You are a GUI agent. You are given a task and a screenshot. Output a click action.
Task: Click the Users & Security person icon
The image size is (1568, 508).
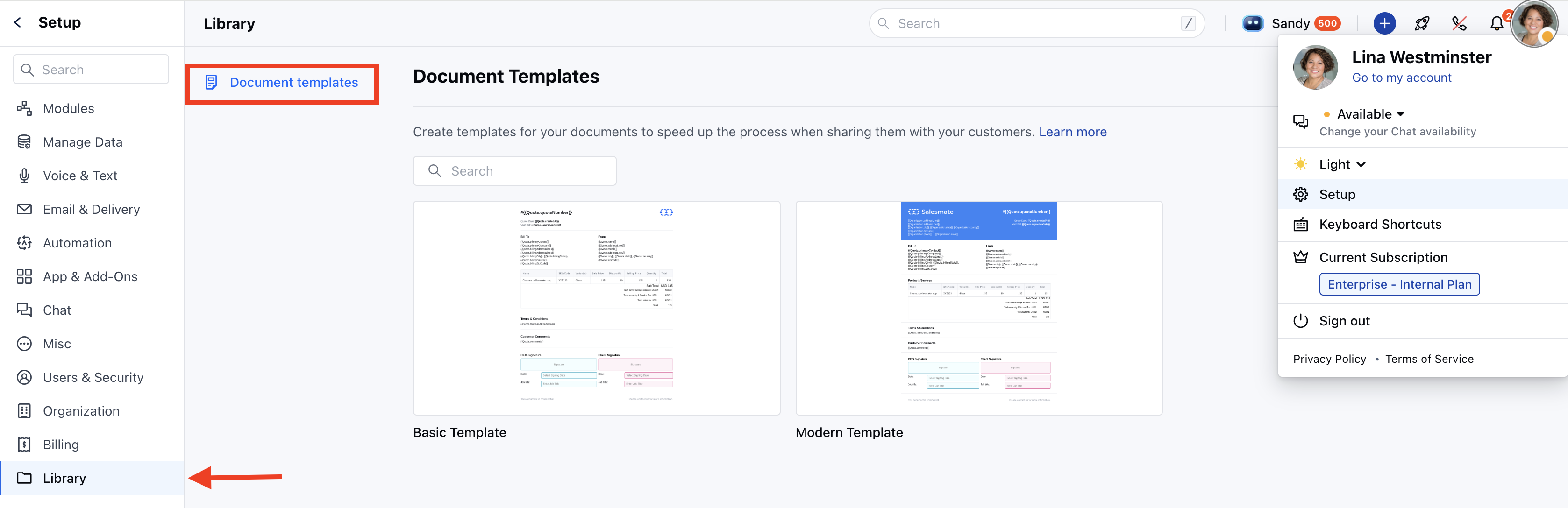24,377
